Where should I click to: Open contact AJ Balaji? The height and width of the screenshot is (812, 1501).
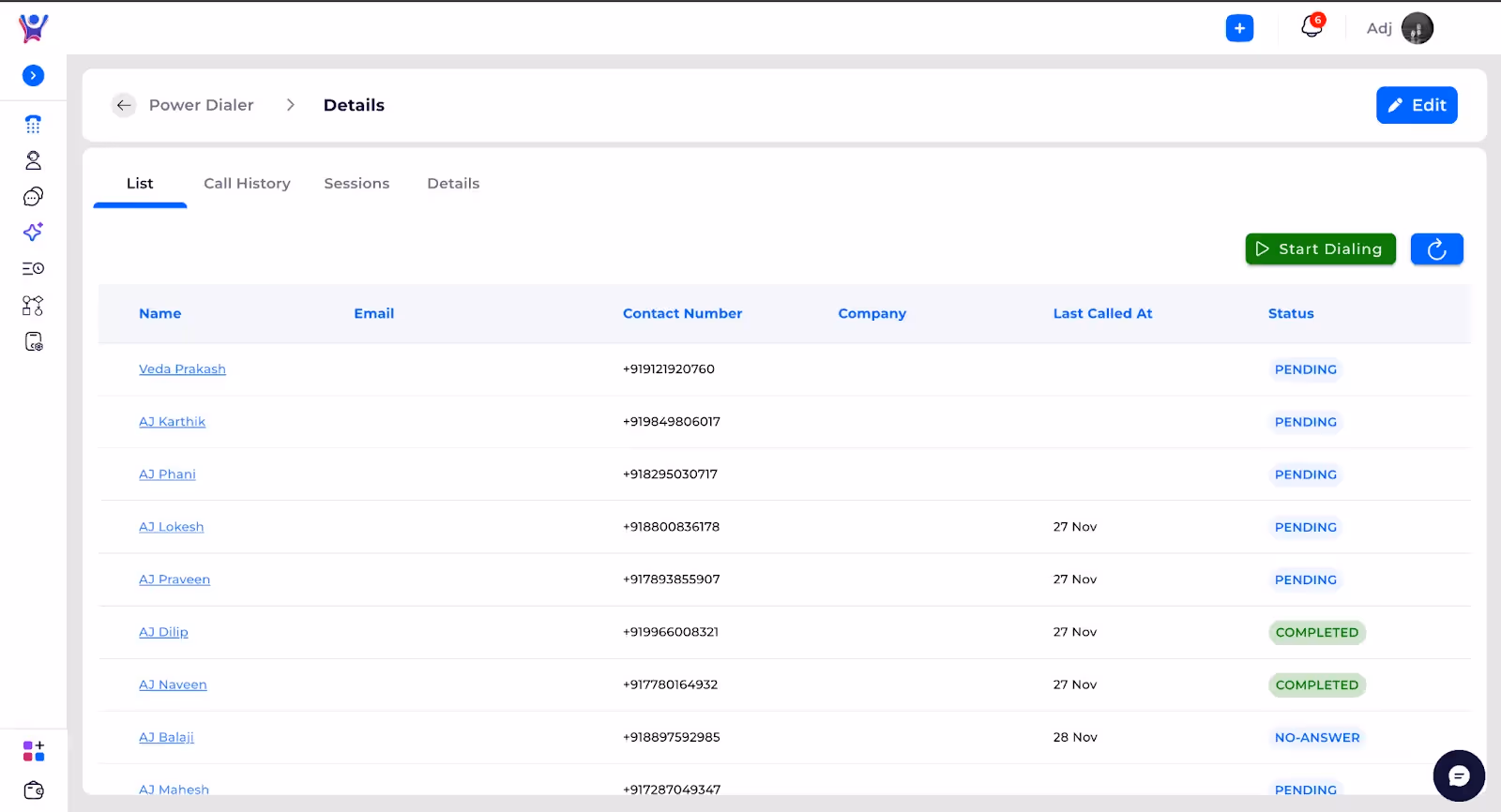[x=166, y=737]
